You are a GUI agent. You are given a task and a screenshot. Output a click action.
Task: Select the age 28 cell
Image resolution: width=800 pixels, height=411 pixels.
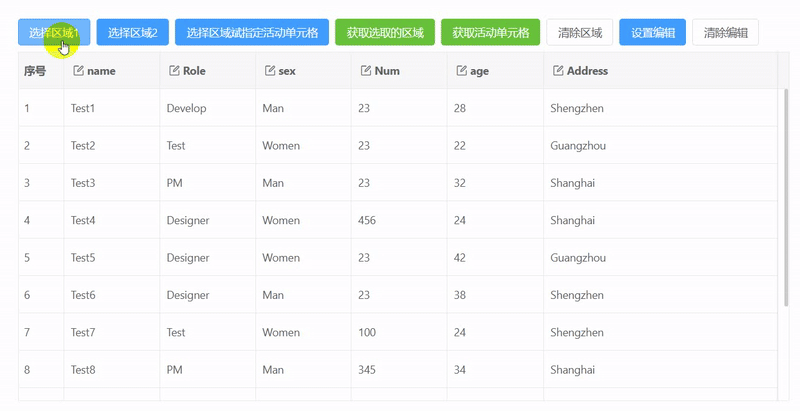click(495, 108)
